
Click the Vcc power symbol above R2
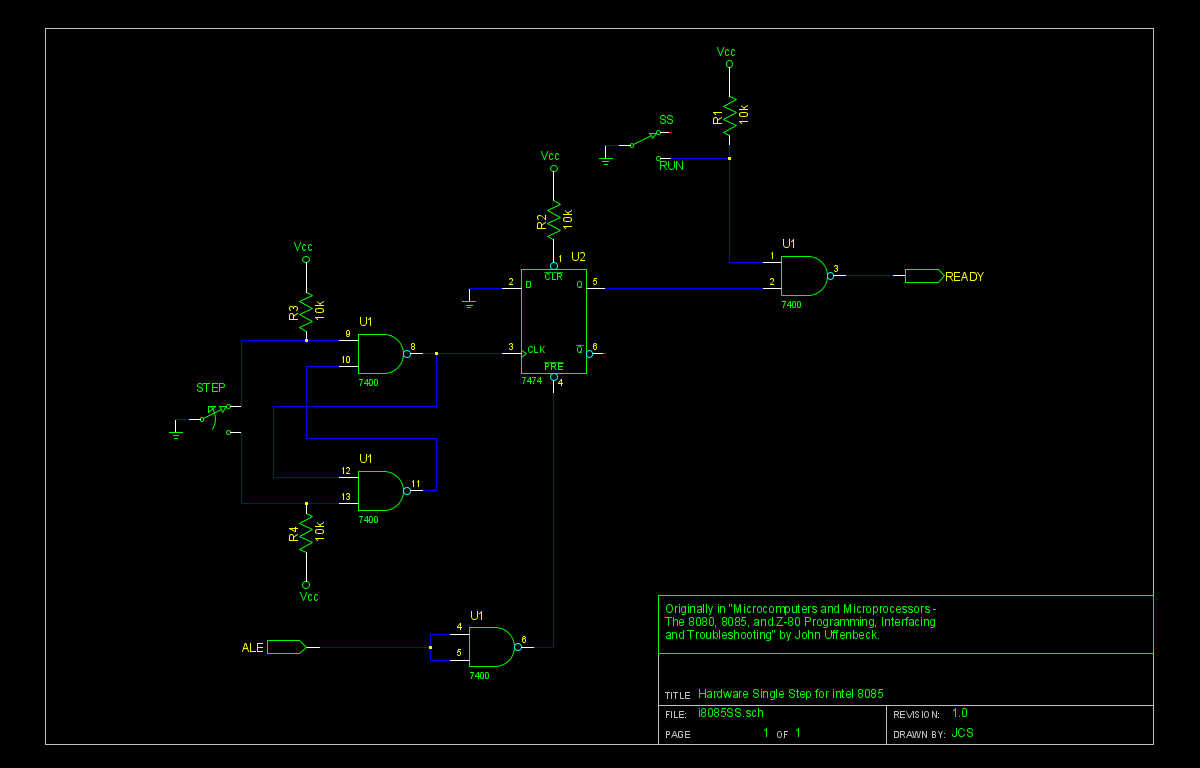point(551,161)
